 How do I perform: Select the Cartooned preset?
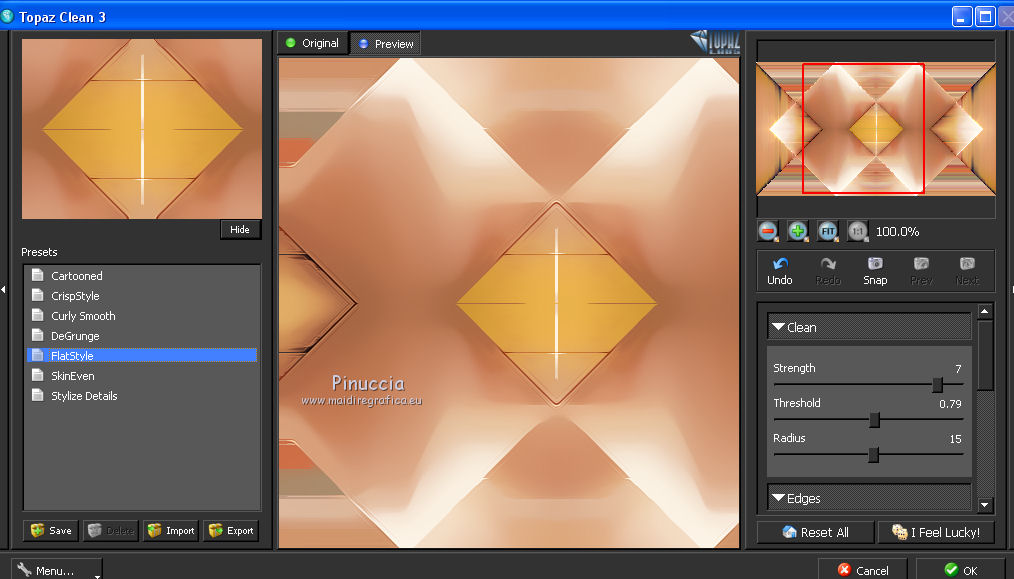point(142,276)
